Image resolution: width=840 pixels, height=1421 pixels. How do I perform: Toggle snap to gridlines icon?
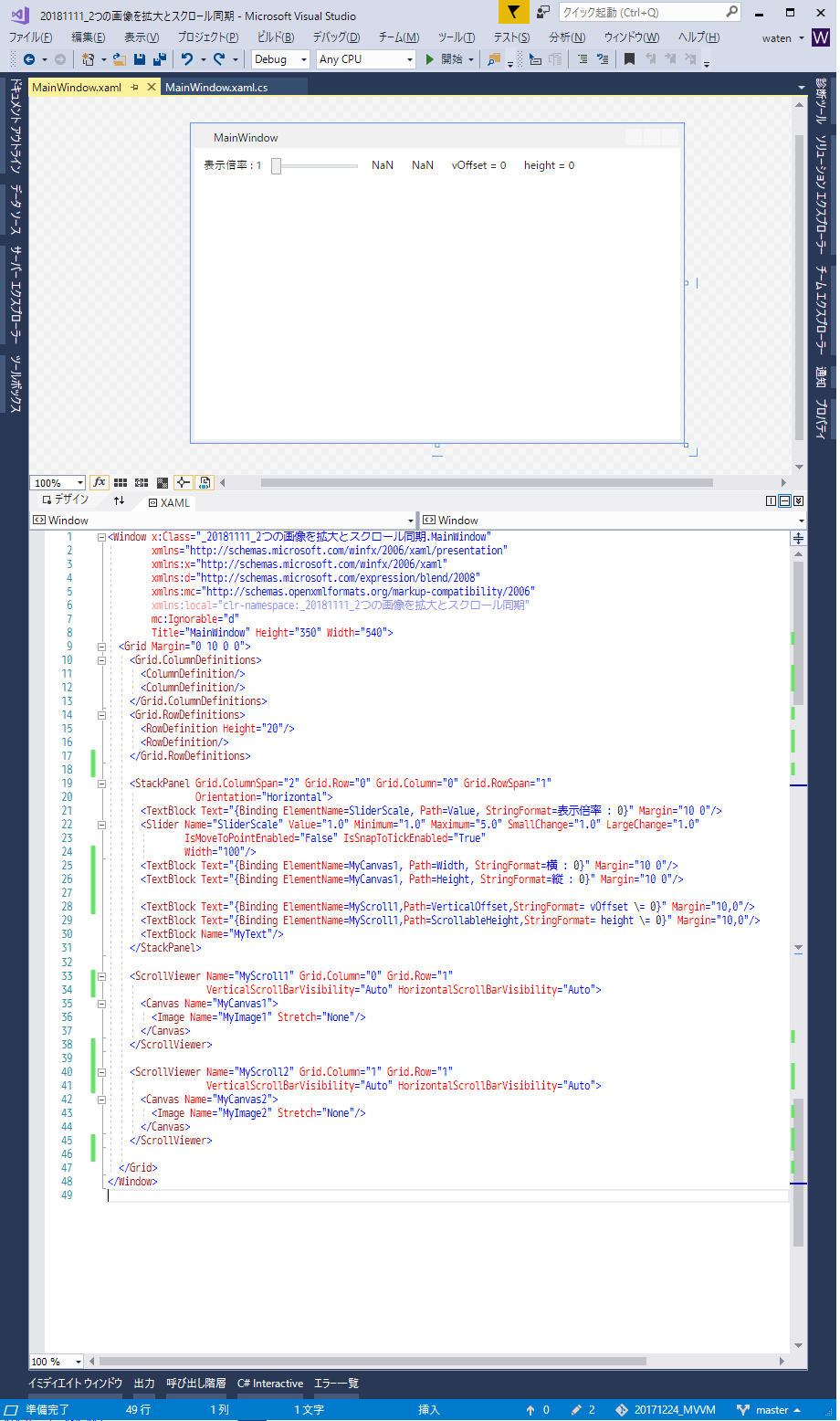(142, 482)
